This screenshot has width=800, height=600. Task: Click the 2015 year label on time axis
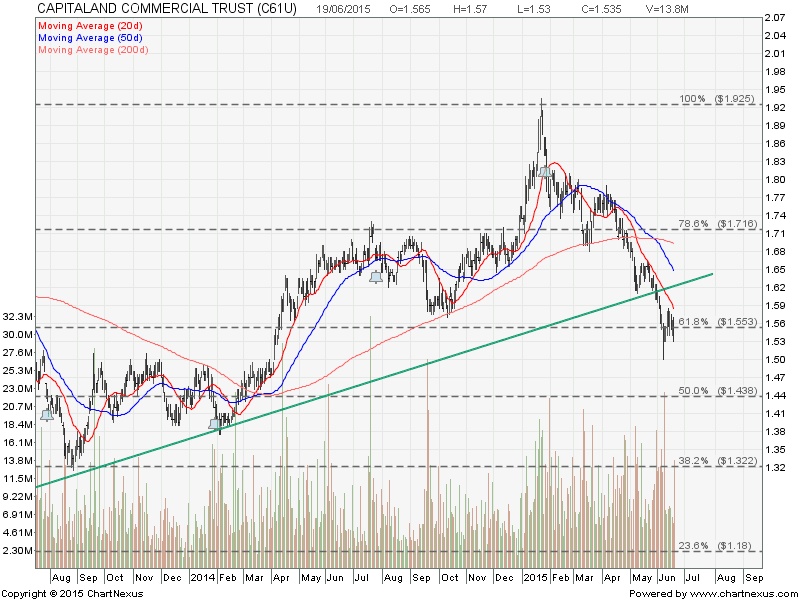coord(536,578)
